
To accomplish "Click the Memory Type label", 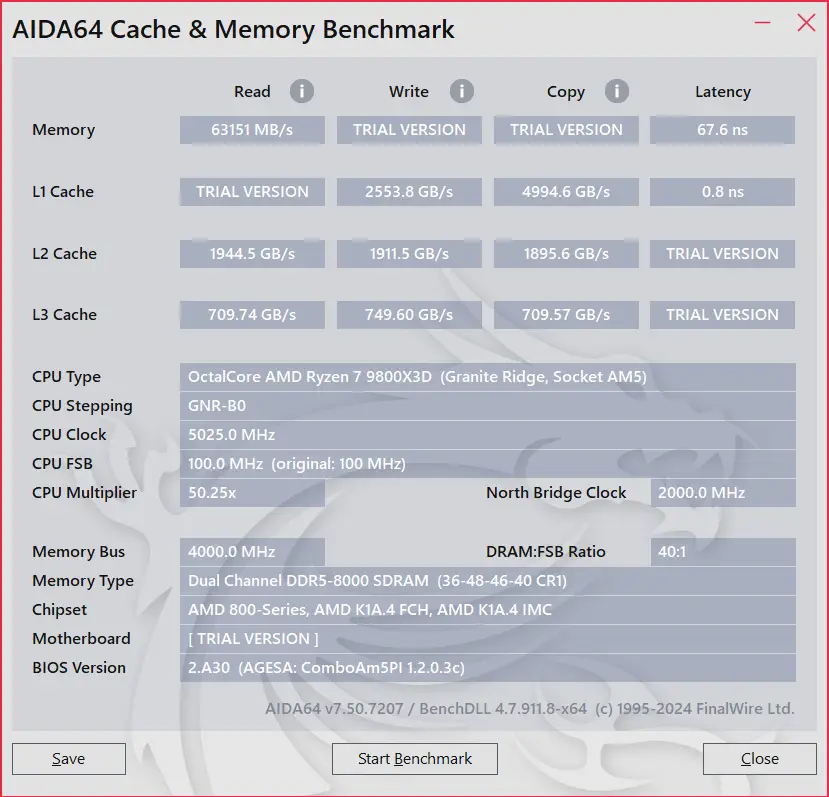I will 83,581.
